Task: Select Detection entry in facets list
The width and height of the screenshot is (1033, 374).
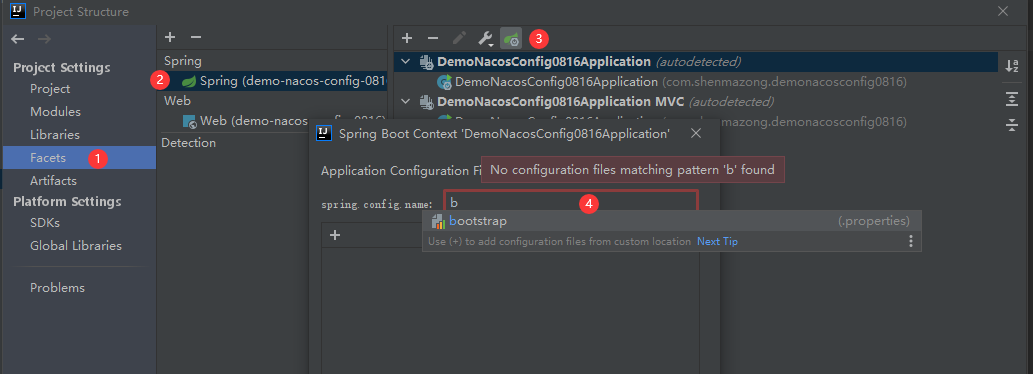Action: pyautogui.click(x=188, y=142)
